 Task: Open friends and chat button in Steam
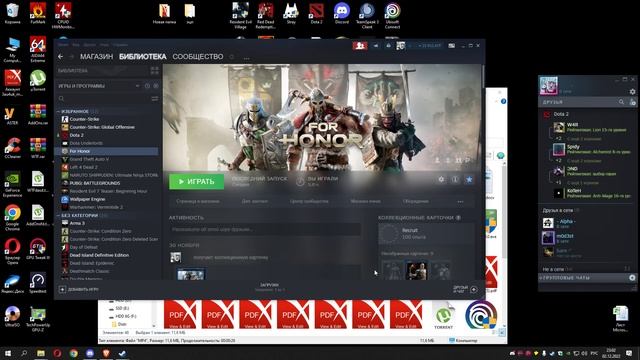click(x=465, y=289)
